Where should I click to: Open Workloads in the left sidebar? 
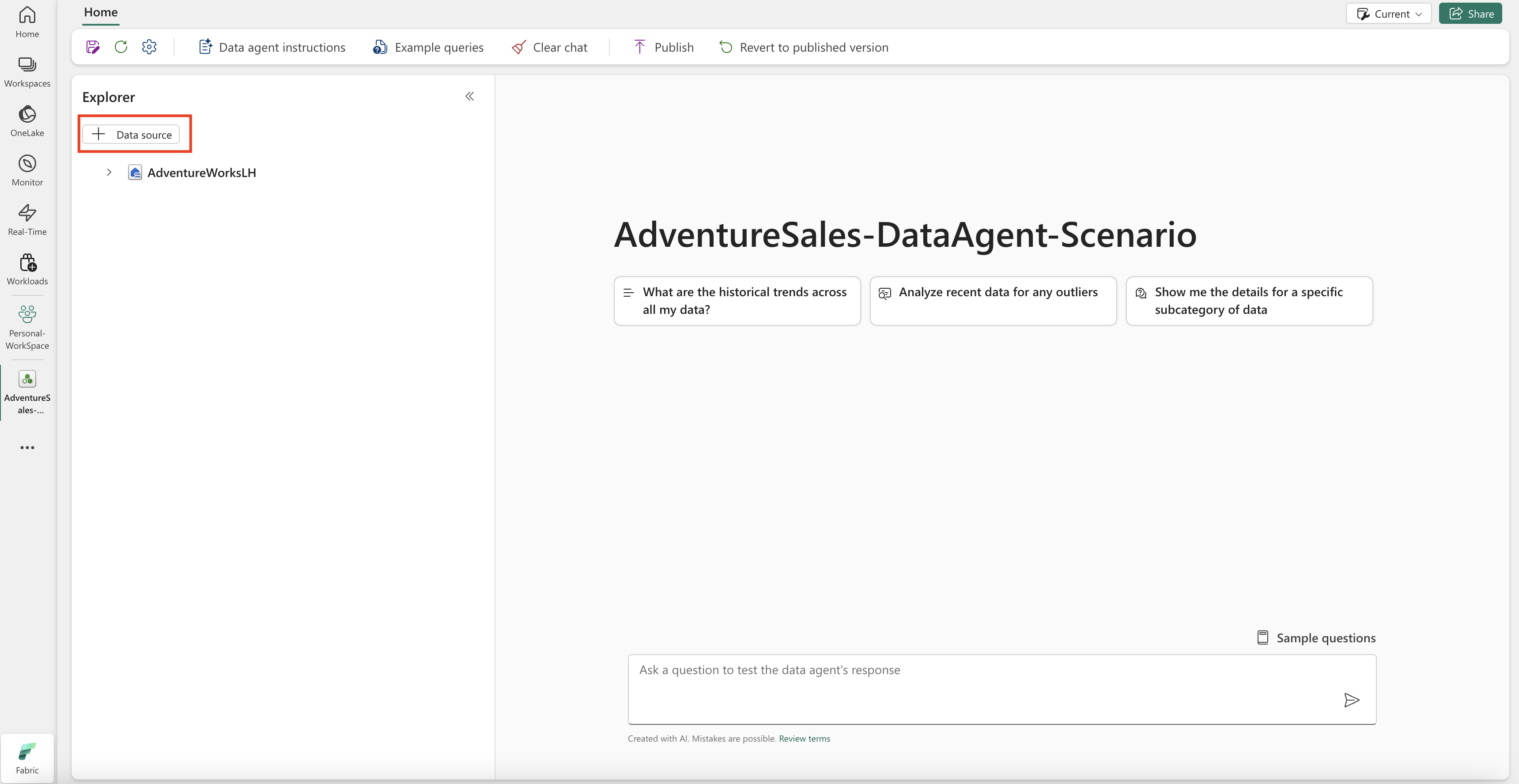(27, 270)
